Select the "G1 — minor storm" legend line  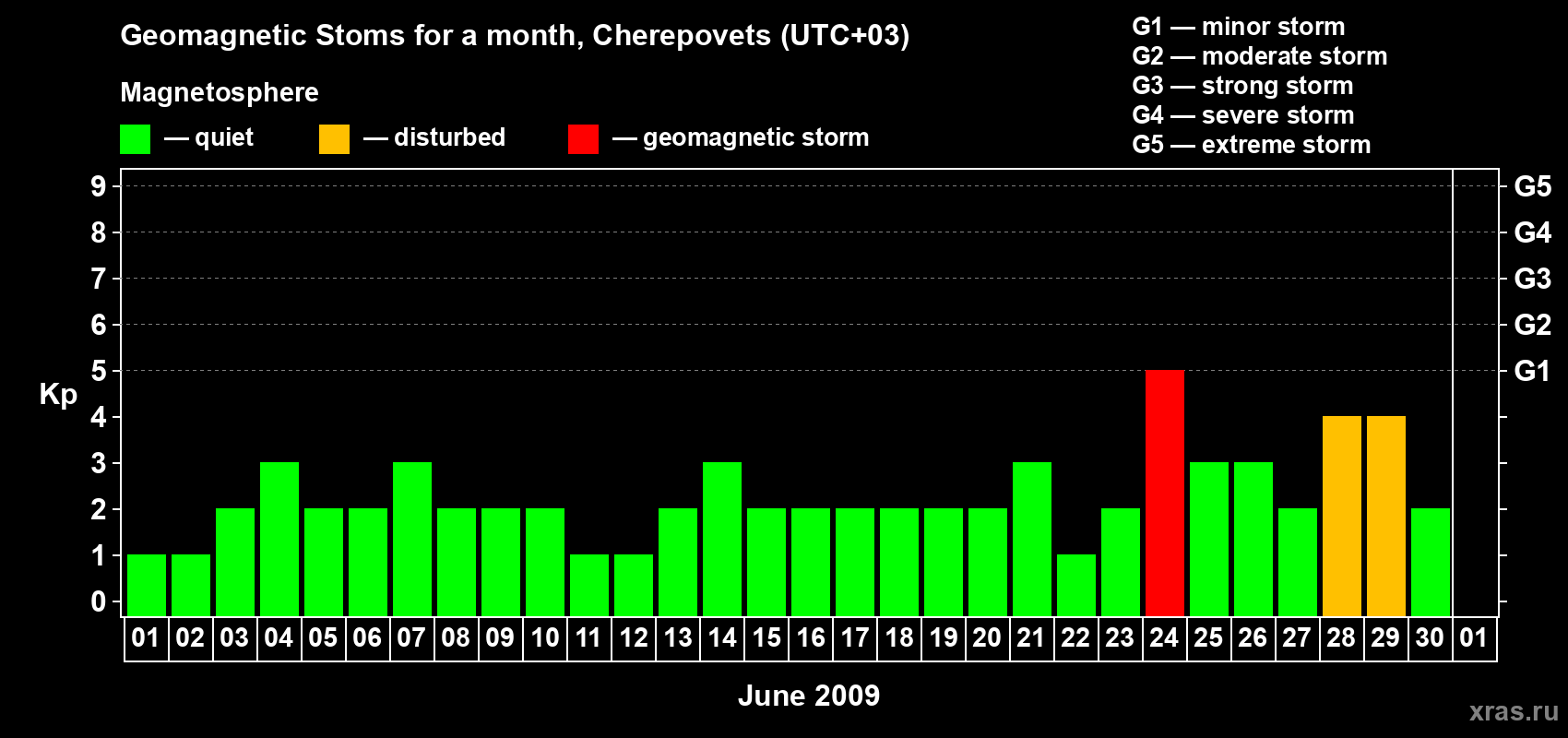(1239, 27)
